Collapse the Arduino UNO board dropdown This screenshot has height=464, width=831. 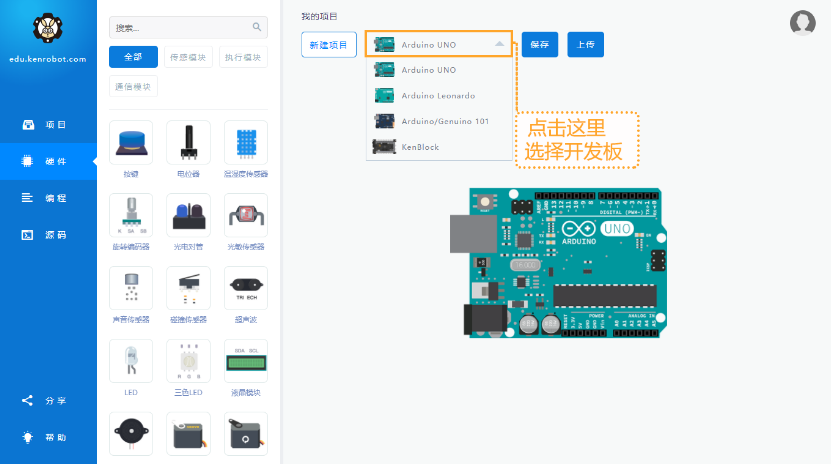coord(498,44)
